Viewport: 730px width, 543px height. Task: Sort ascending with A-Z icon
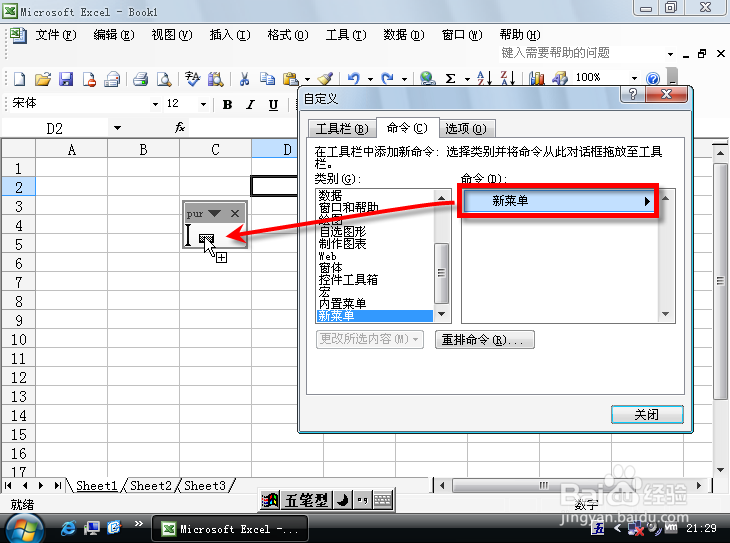484,78
